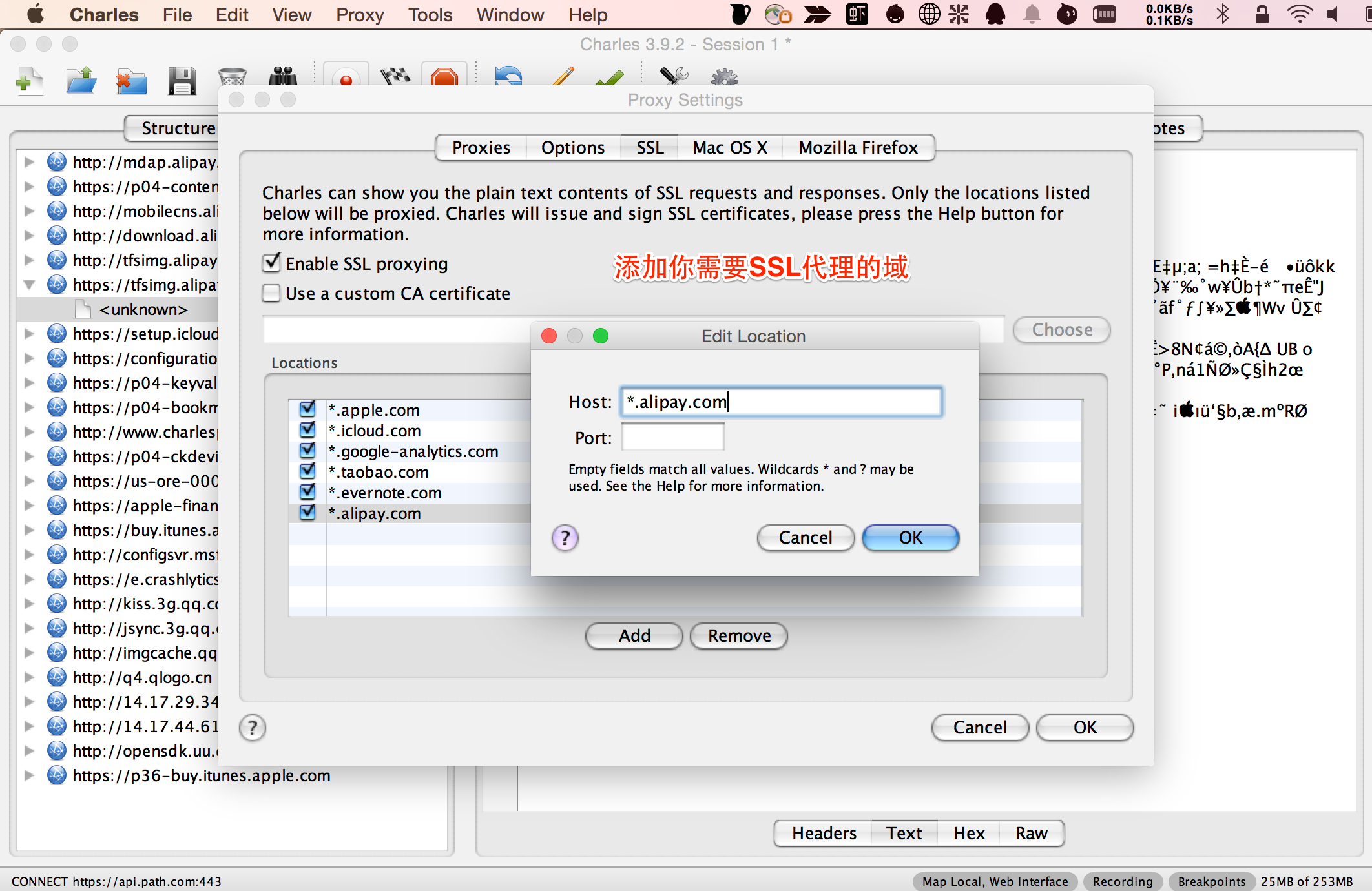Click the notification bell menu bar icon
This screenshot has height=891, width=1372.
tap(1032, 14)
